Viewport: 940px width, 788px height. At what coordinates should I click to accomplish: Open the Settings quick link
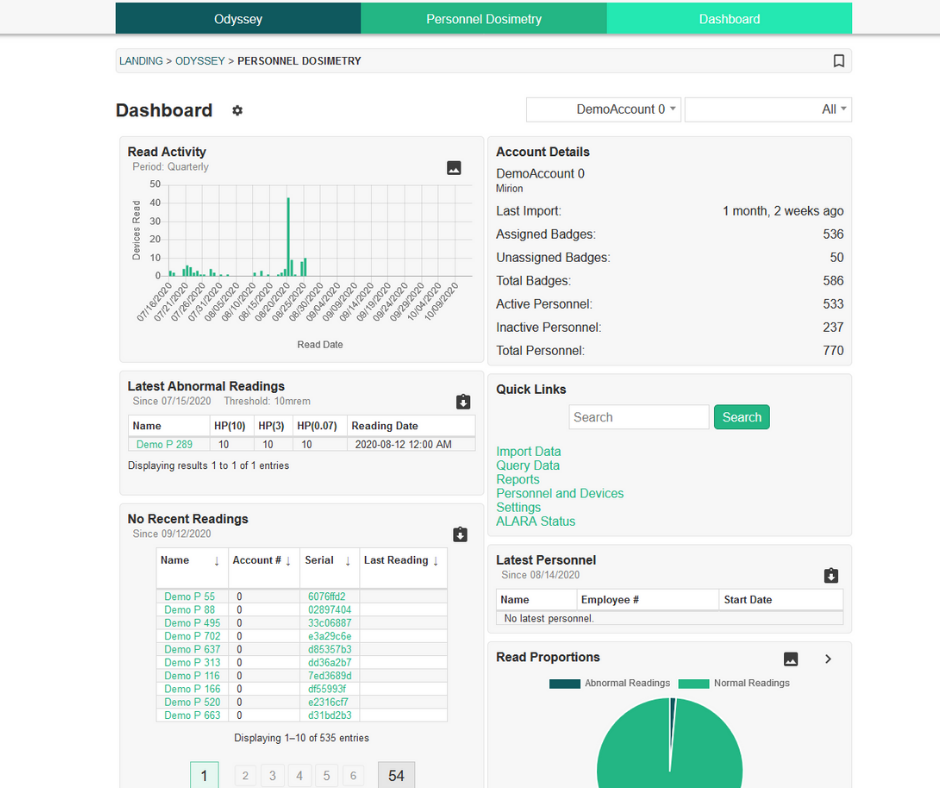518,507
